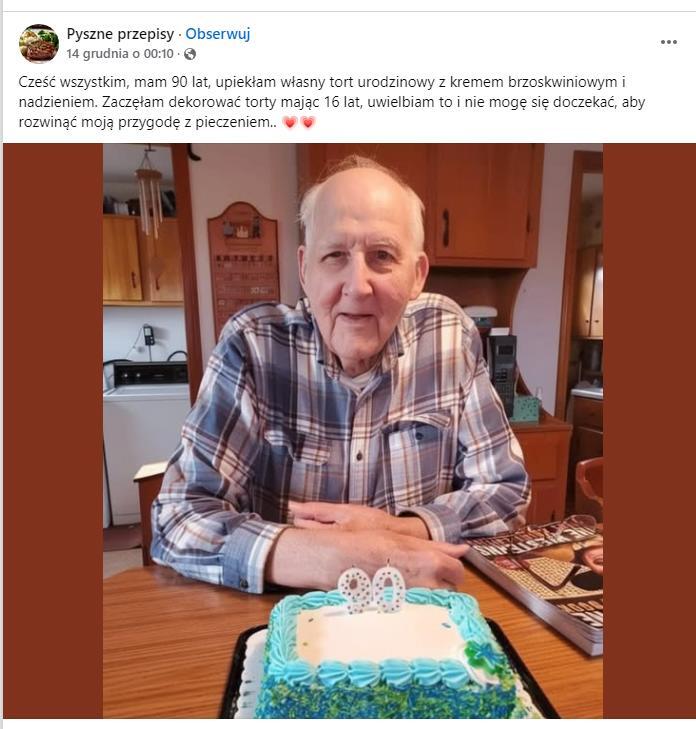Screen dimensions: 696x729
Task: Open the timestamp 14 grudnia o 00:10
Action: [120, 54]
